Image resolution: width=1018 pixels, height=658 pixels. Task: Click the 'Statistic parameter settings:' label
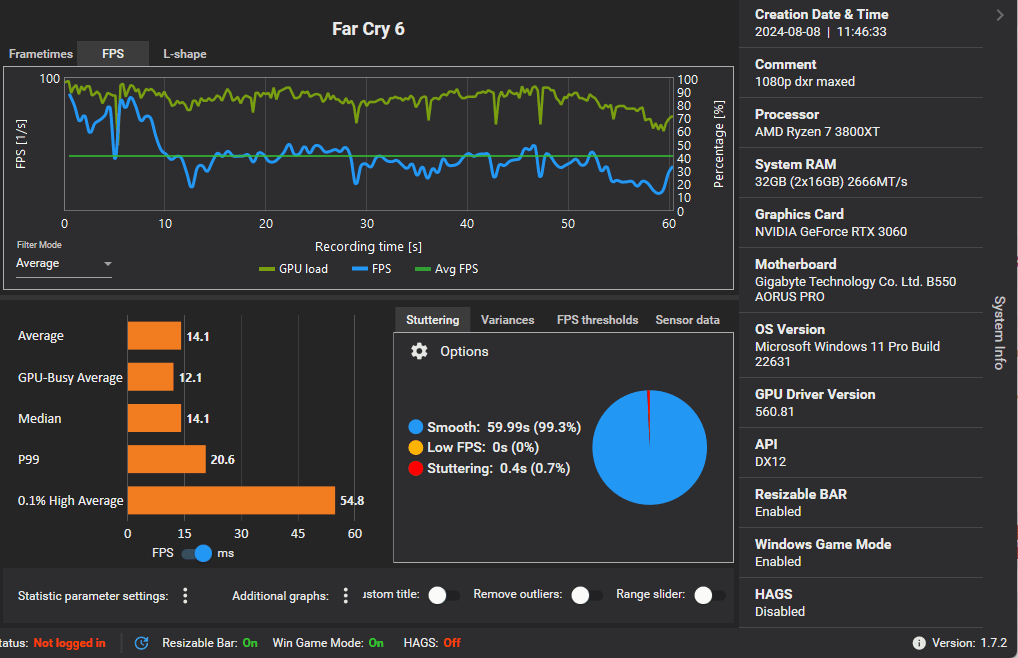pyautogui.click(x=93, y=596)
